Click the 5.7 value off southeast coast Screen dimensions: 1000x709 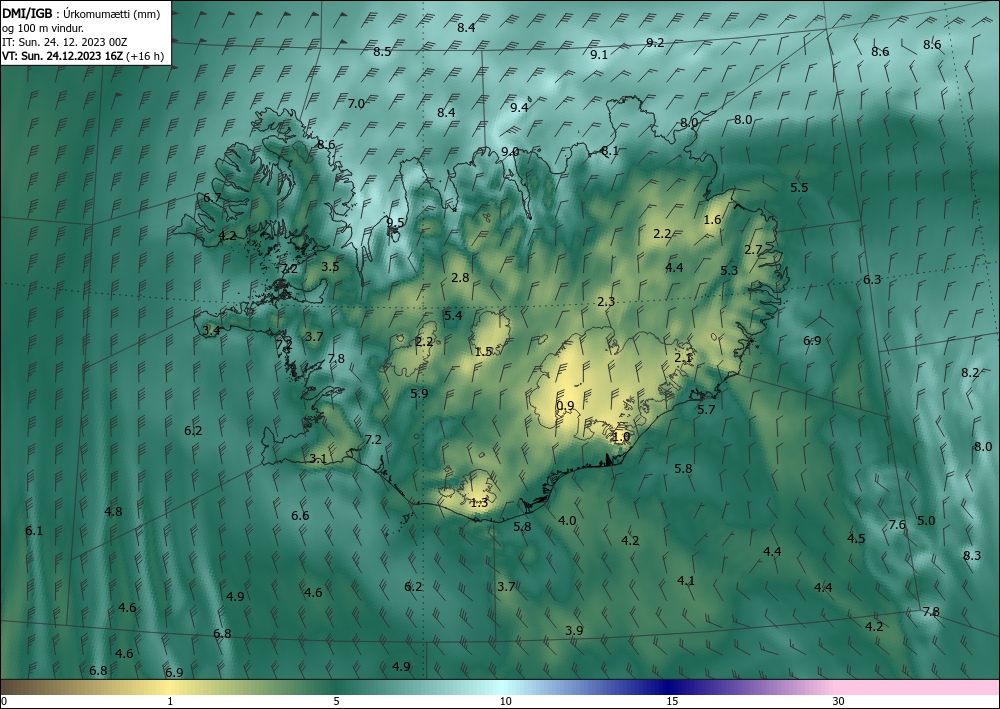706,409
